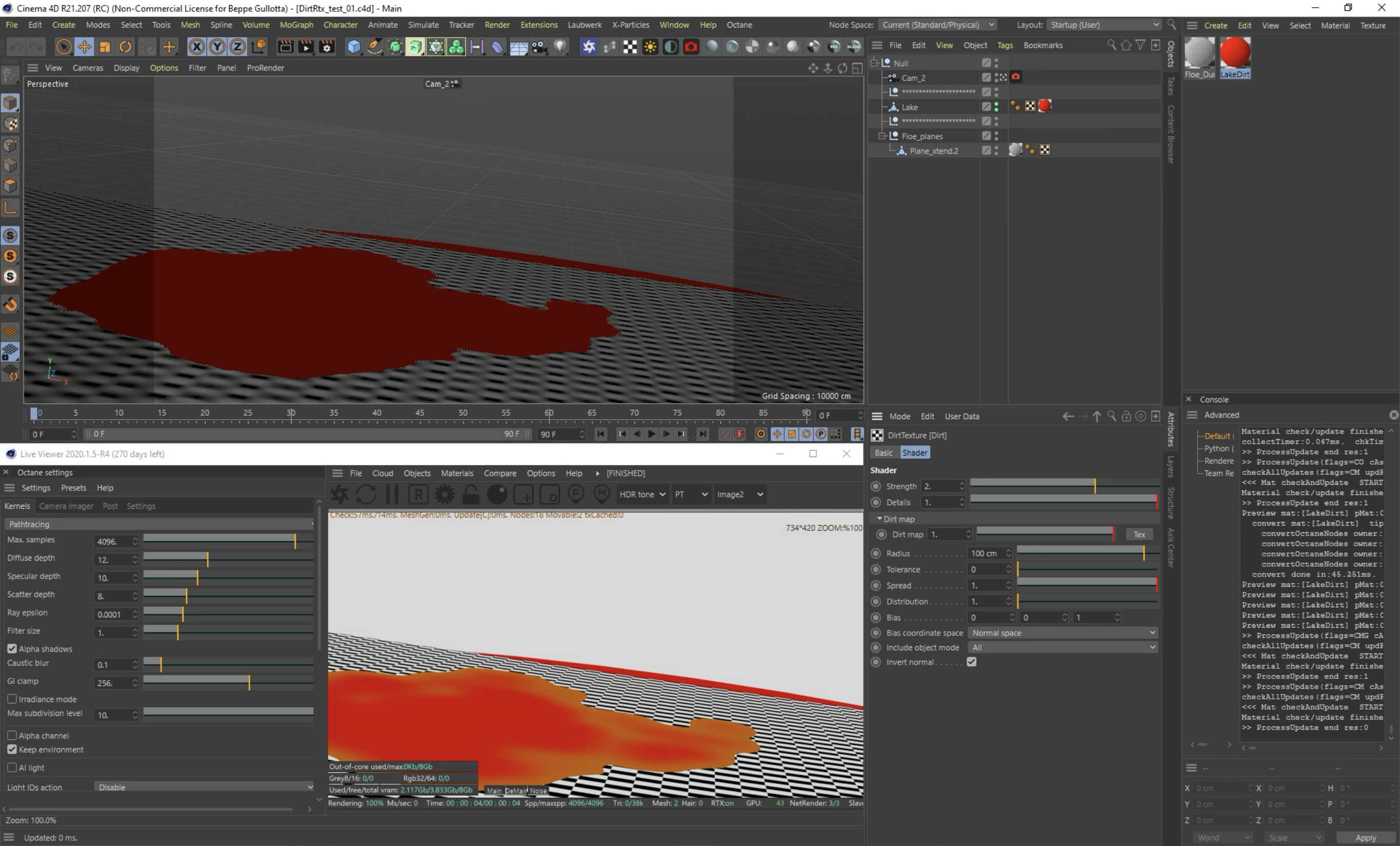Viewport: 1400px width, 846px height.
Task: Click the Cube primitive icon
Action: pos(354,47)
